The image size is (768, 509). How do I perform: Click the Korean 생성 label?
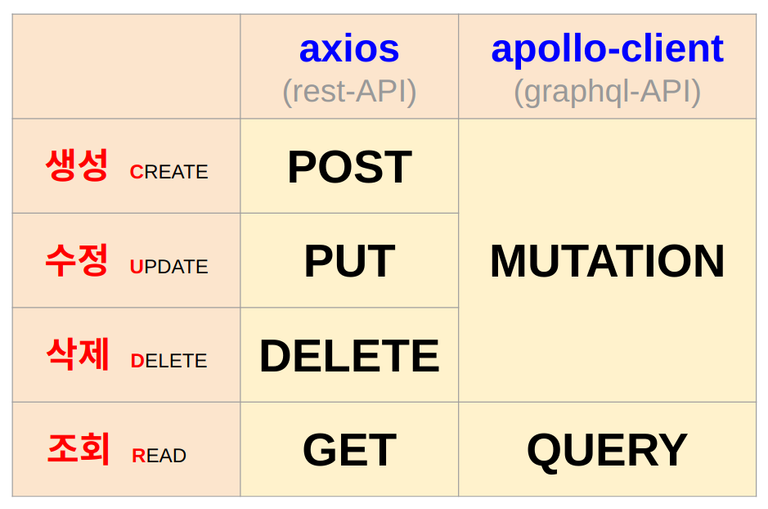(77, 166)
